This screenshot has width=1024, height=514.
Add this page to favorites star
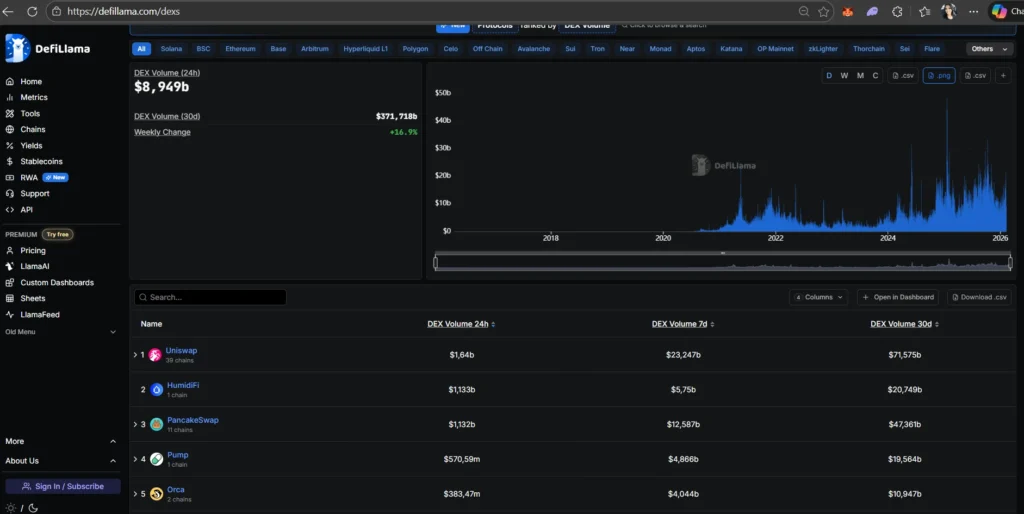pos(824,12)
